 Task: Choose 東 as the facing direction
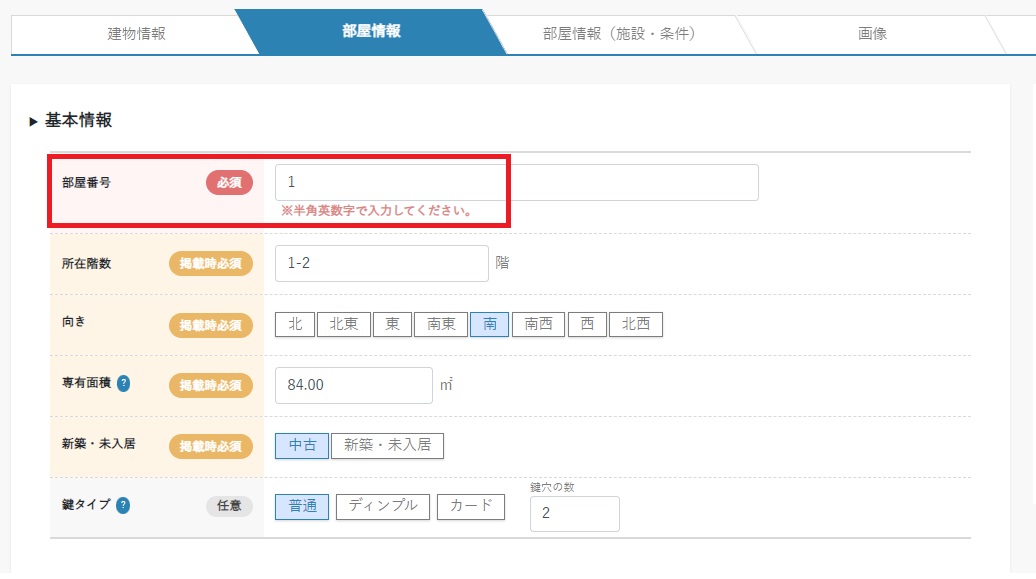(x=392, y=324)
